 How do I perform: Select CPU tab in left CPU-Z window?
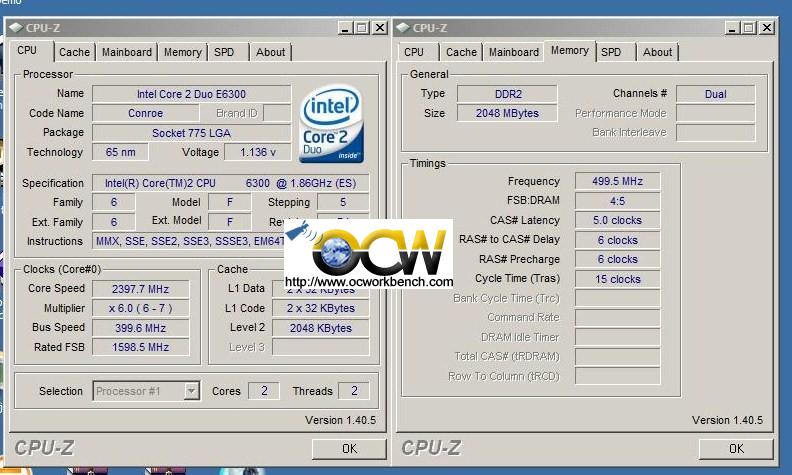27,51
